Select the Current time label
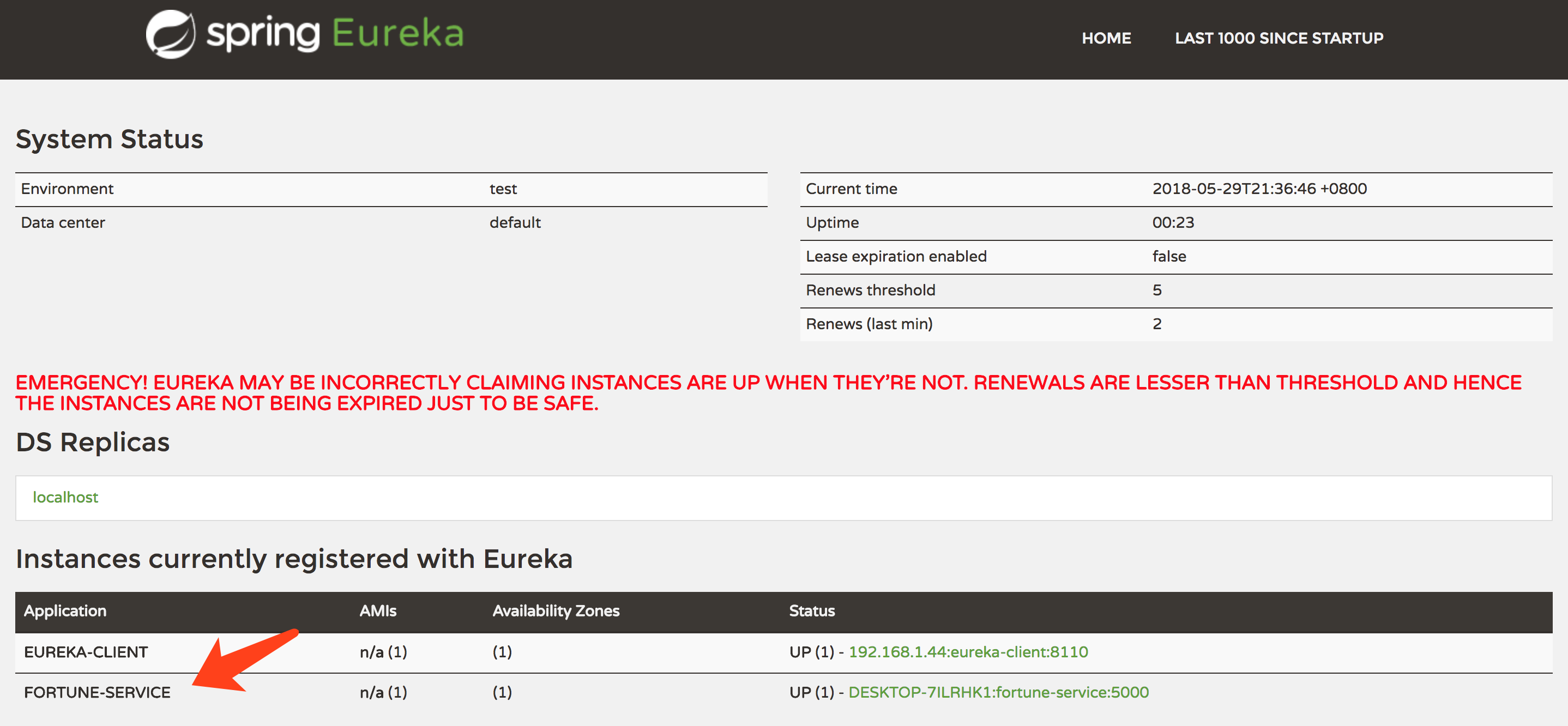Image resolution: width=1568 pixels, height=726 pixels. tap(852, 189)
